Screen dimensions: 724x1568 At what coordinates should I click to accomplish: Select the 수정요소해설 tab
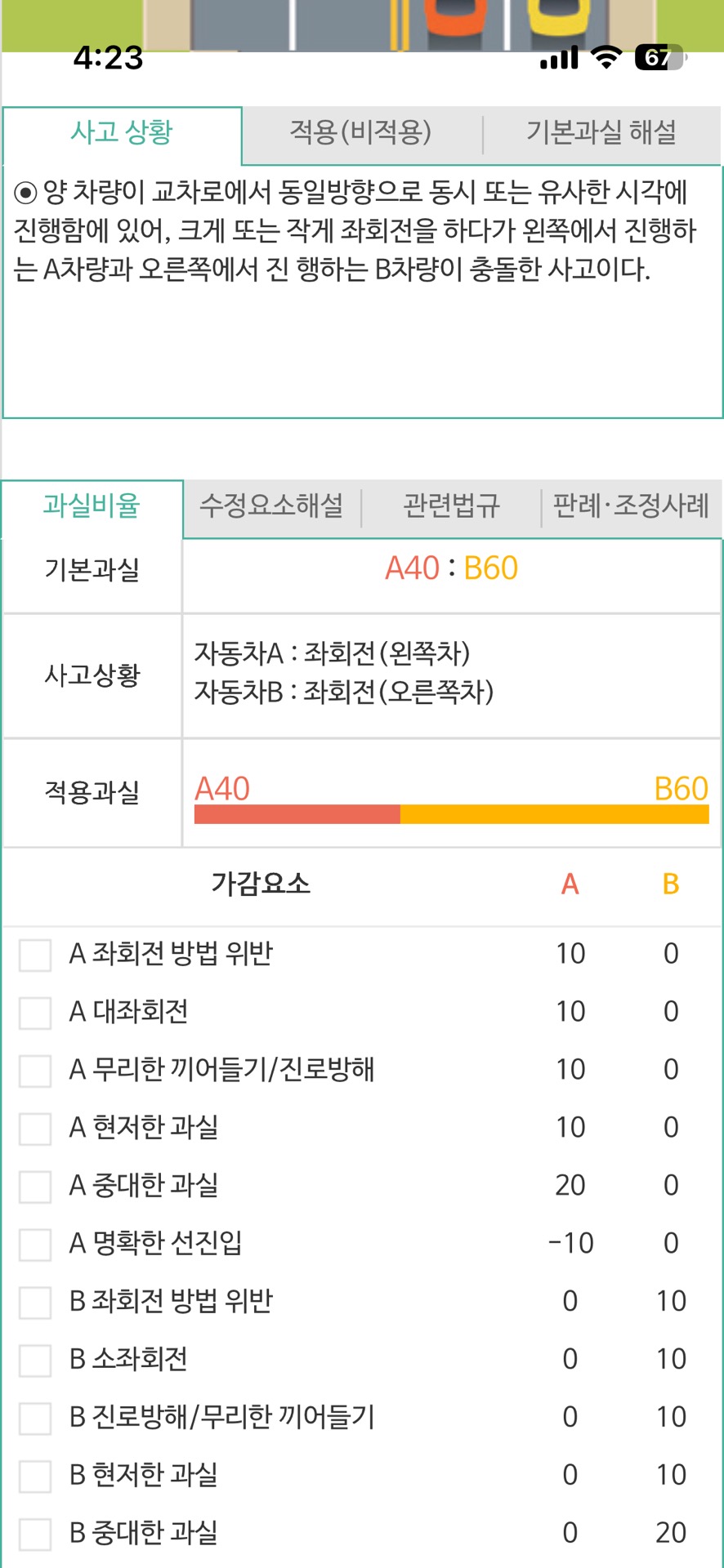(x=271, y=506)
